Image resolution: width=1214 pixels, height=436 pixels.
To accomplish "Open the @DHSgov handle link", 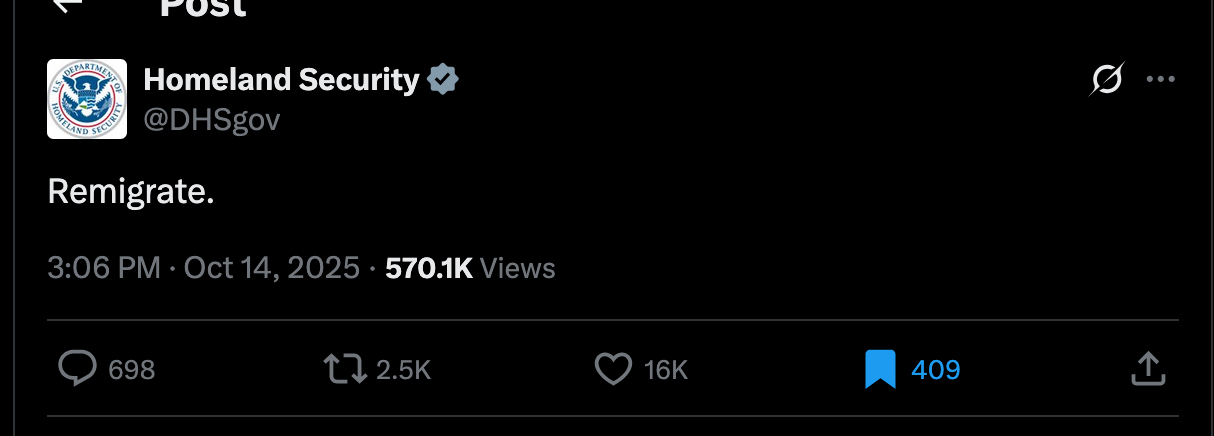I will click(212, 120).
